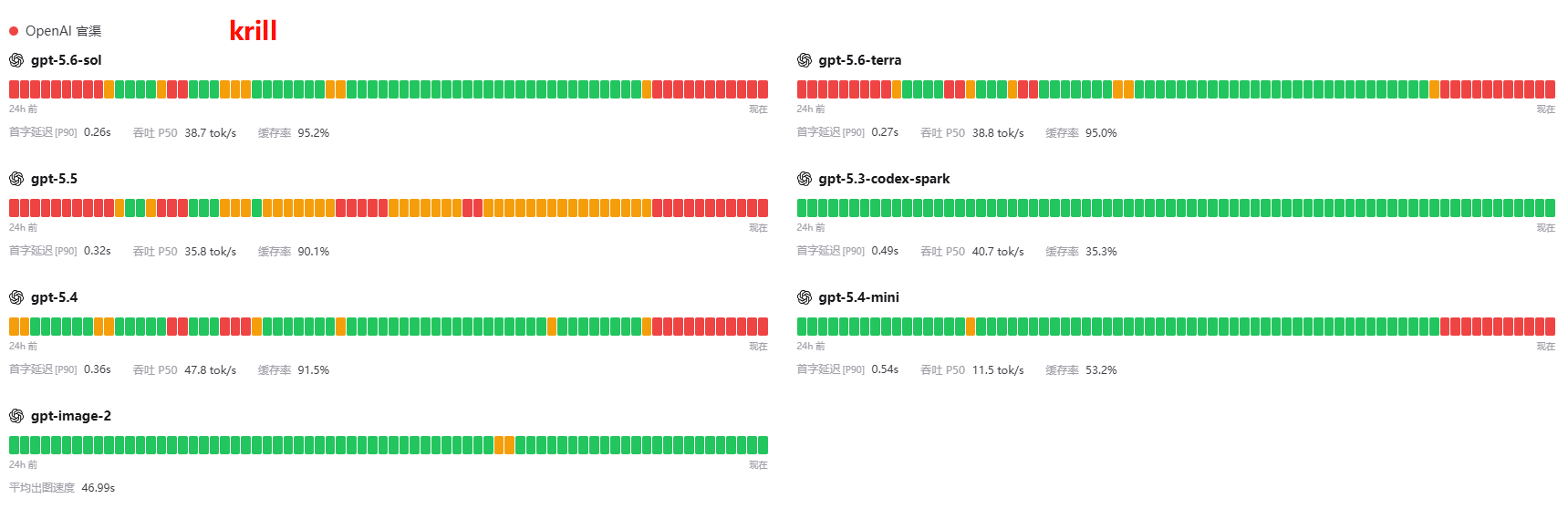Image resolution: width=1568 pixels, height=509 pixels.
Task: Select gpt-5.5 latency value 0.32s
Action: click(x=98, y=251)
